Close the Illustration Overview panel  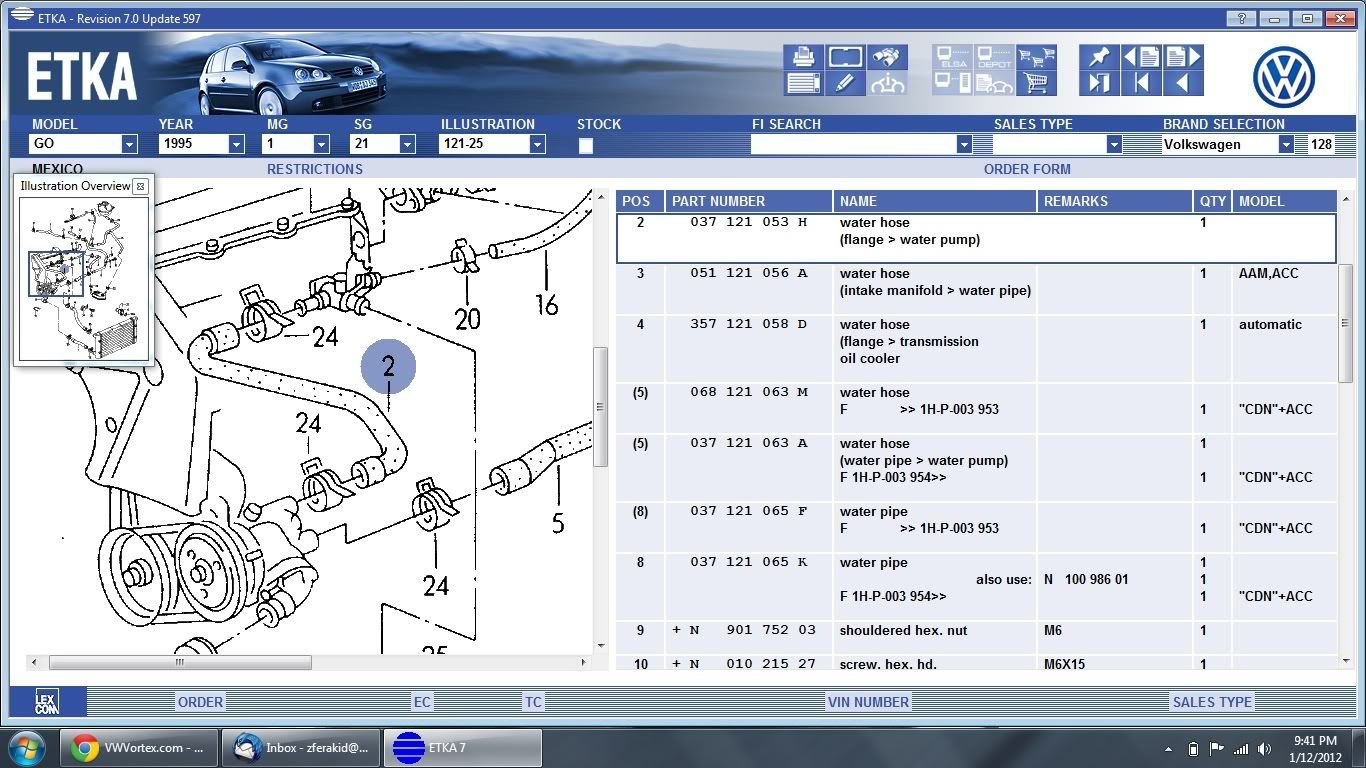point(141,186)
